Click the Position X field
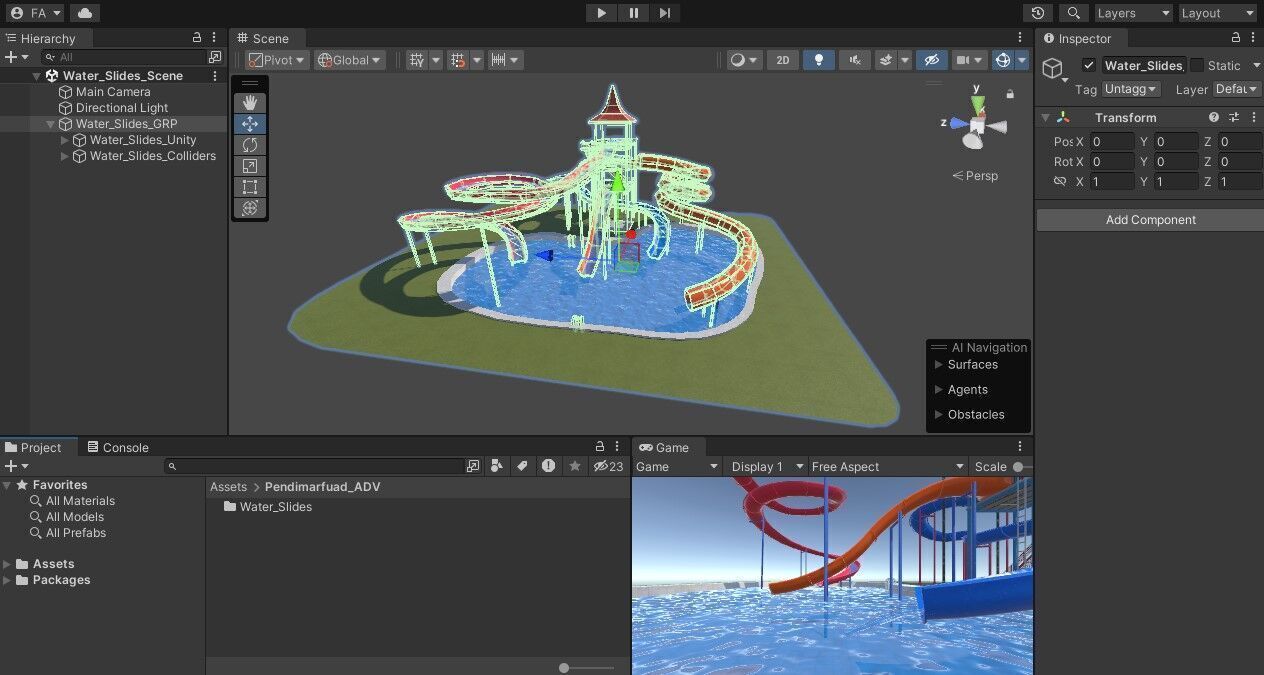1264x675 pixels. (x=1112, y=142)
